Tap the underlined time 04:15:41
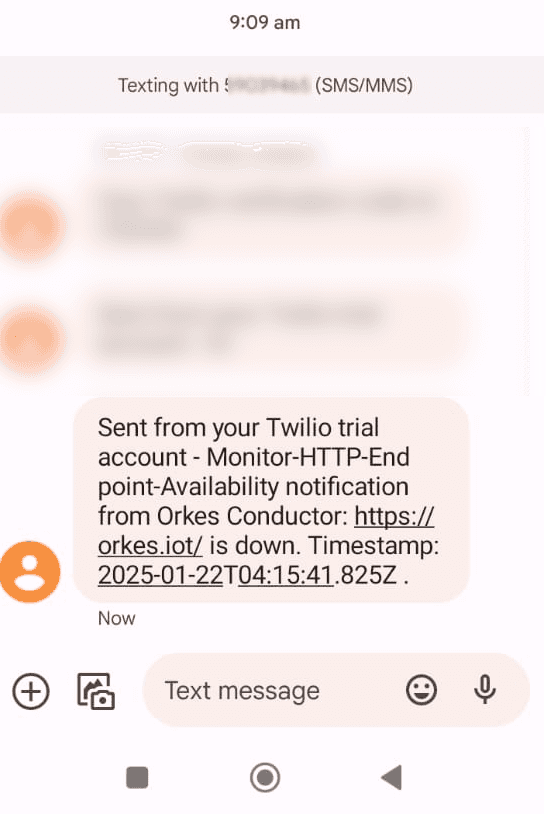546x814 pixels. [x=285, y=575]
